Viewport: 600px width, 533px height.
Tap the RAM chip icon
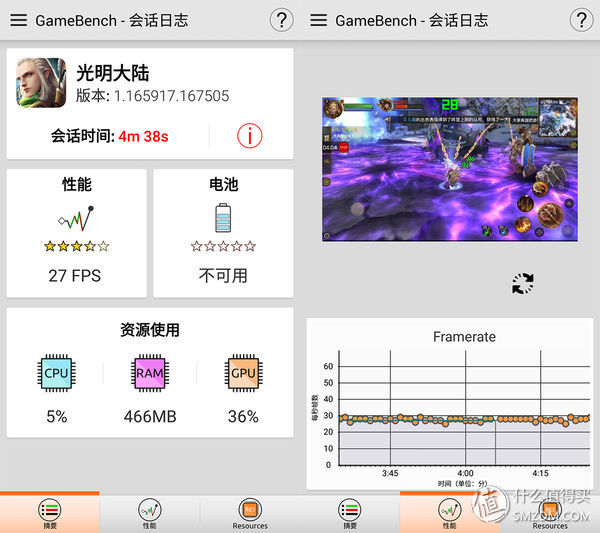pyautogui.click(x=150, y=373)
